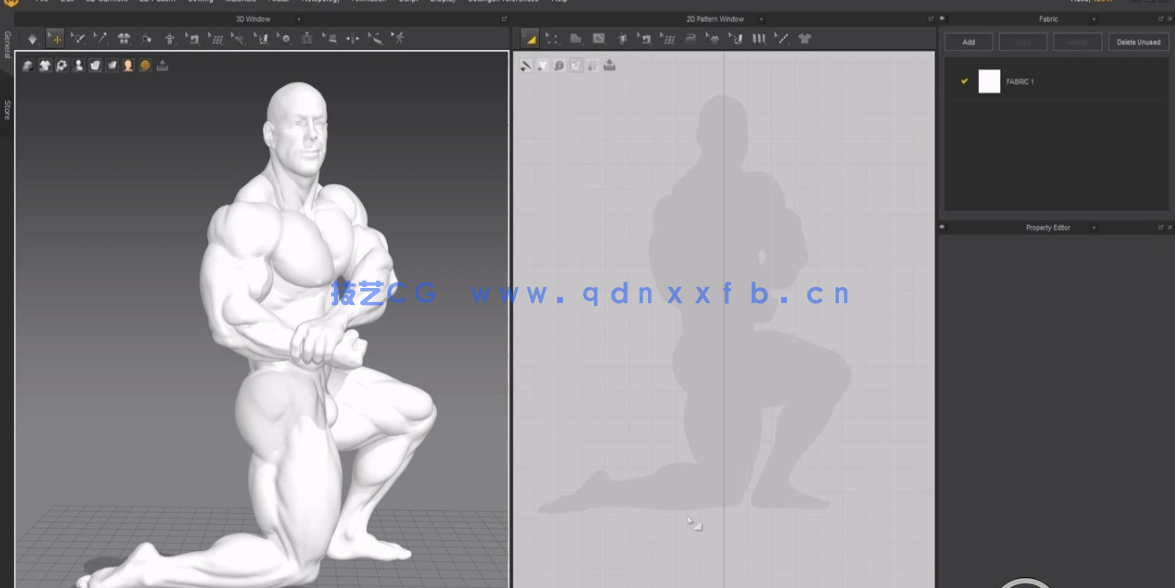Click the Add button in the Fabric panel
Image resolution: width=1175 pixels, height=588 pixels.
click(968, 42)
